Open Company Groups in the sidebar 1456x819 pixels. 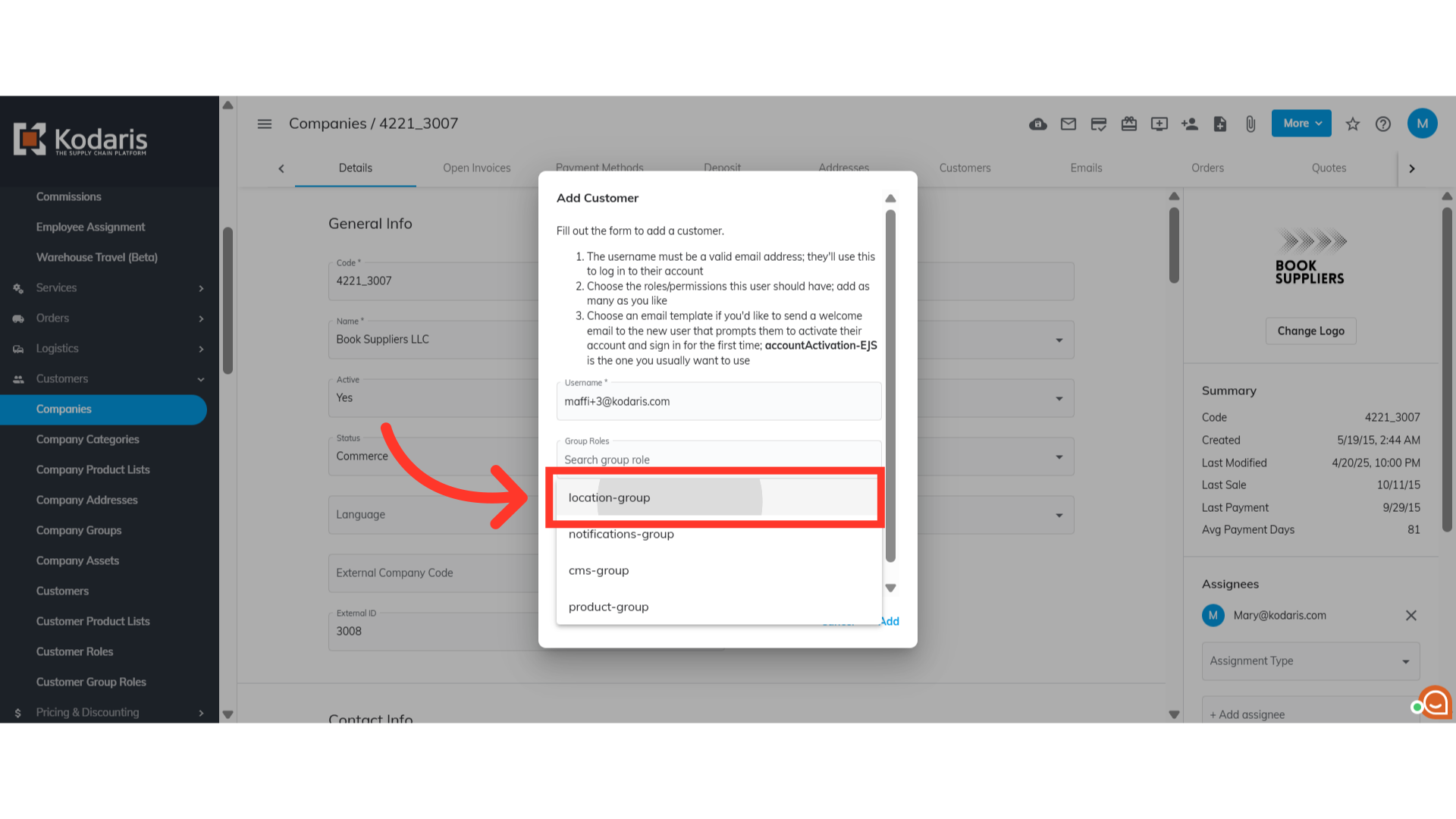tap(79, 530)
